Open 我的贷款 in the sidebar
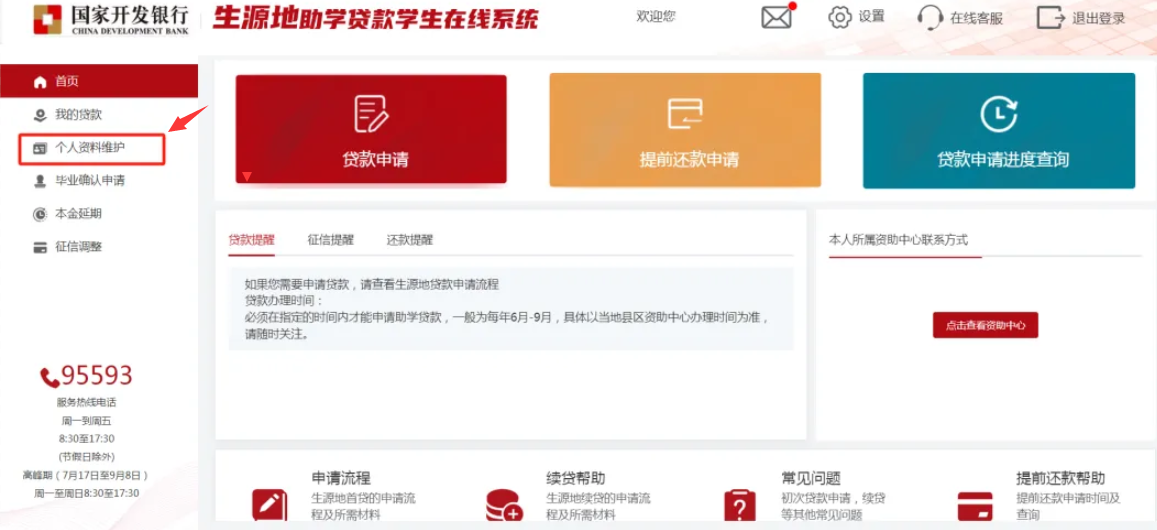 (78, 115)
